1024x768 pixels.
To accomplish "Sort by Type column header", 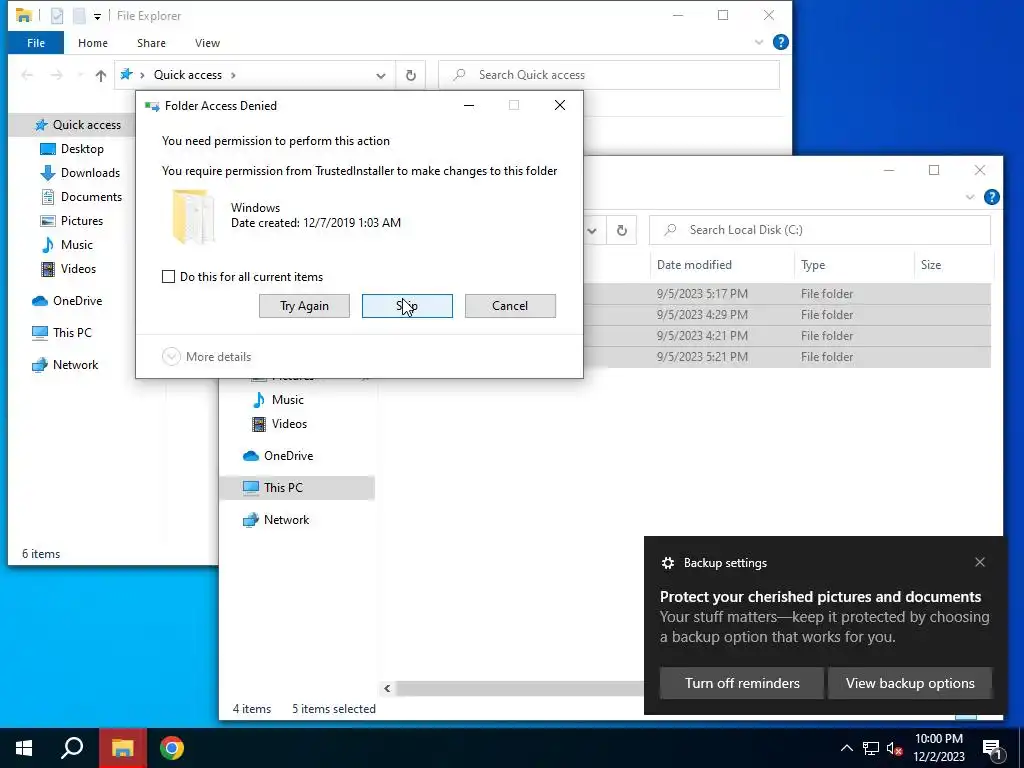I will (x=853, y=265).
